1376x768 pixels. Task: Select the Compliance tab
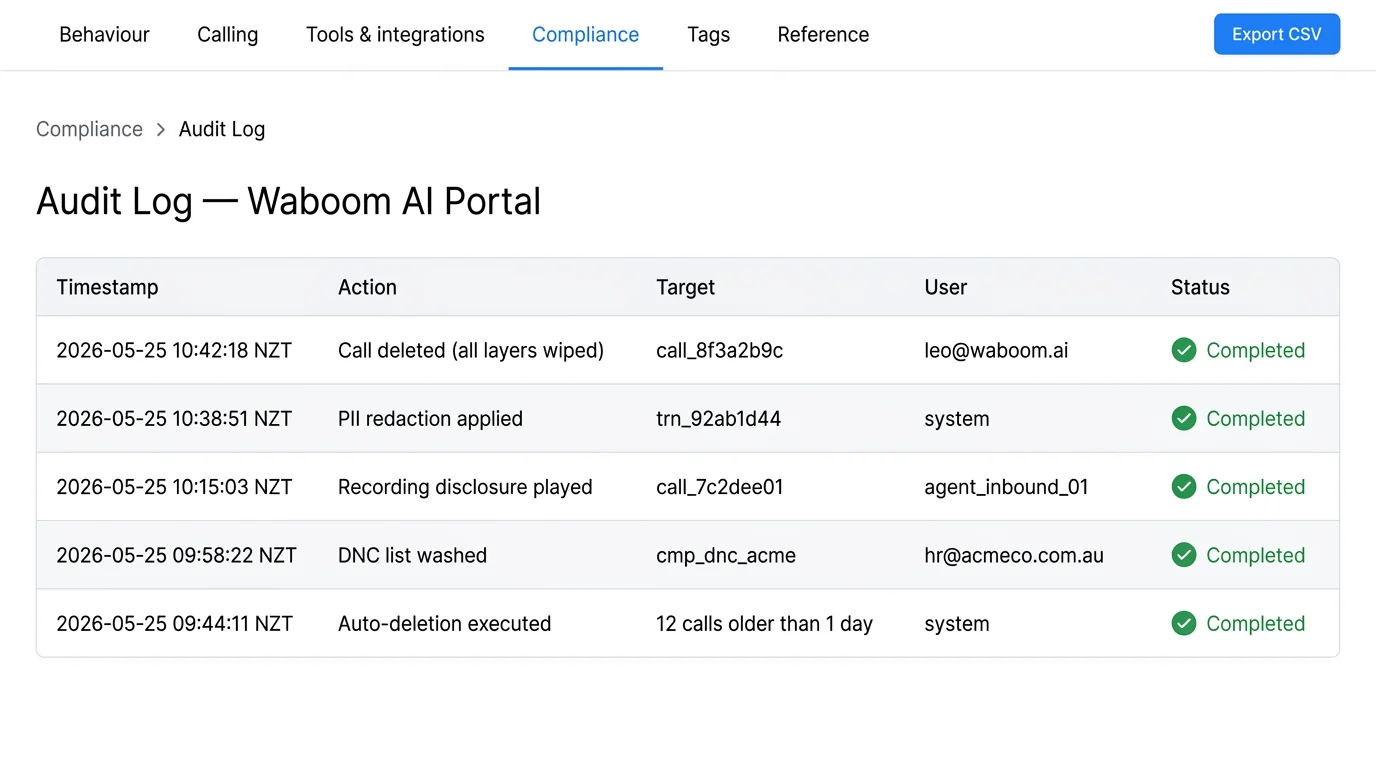coord(585,35)
